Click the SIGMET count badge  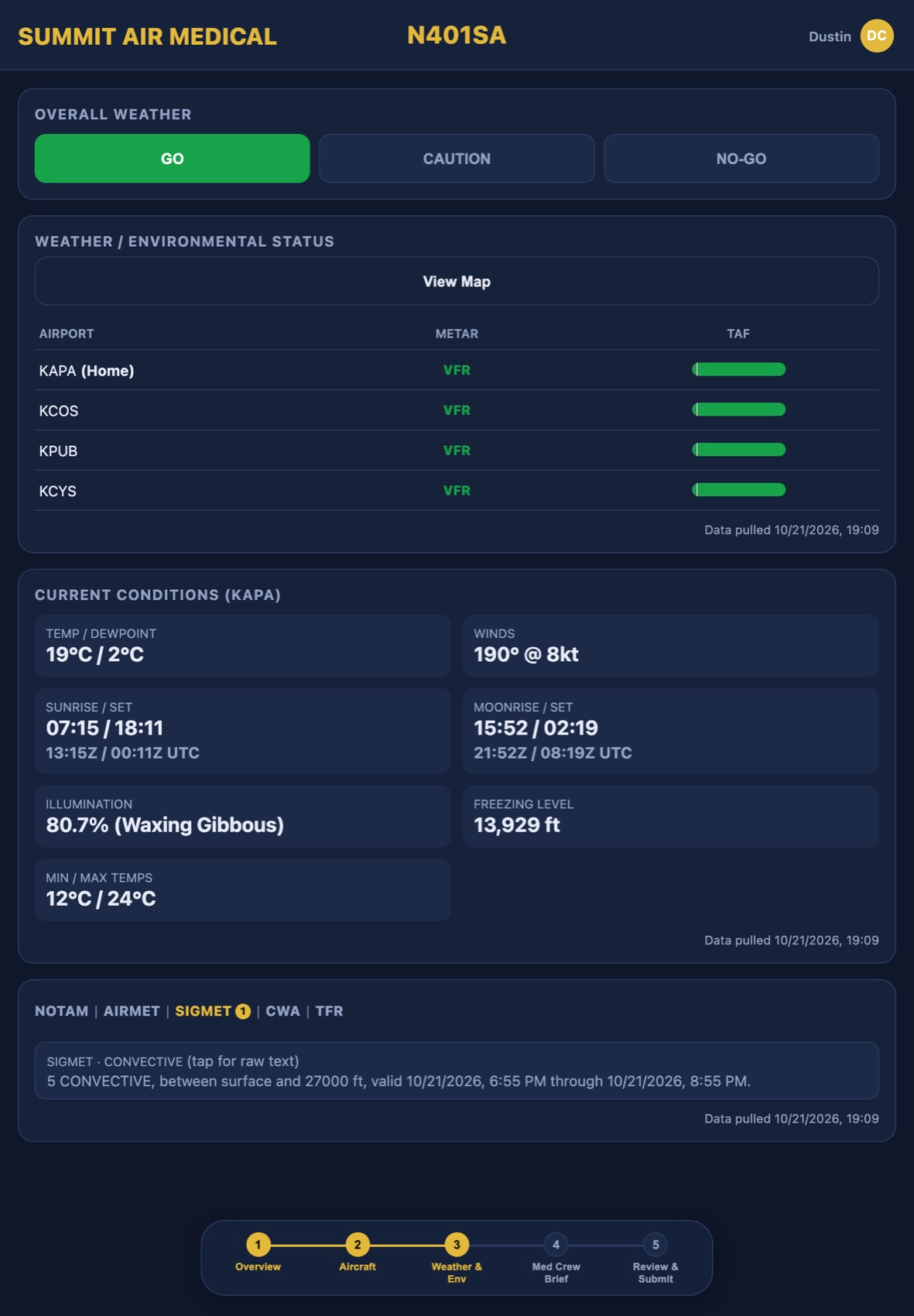tap(243, 1012)
